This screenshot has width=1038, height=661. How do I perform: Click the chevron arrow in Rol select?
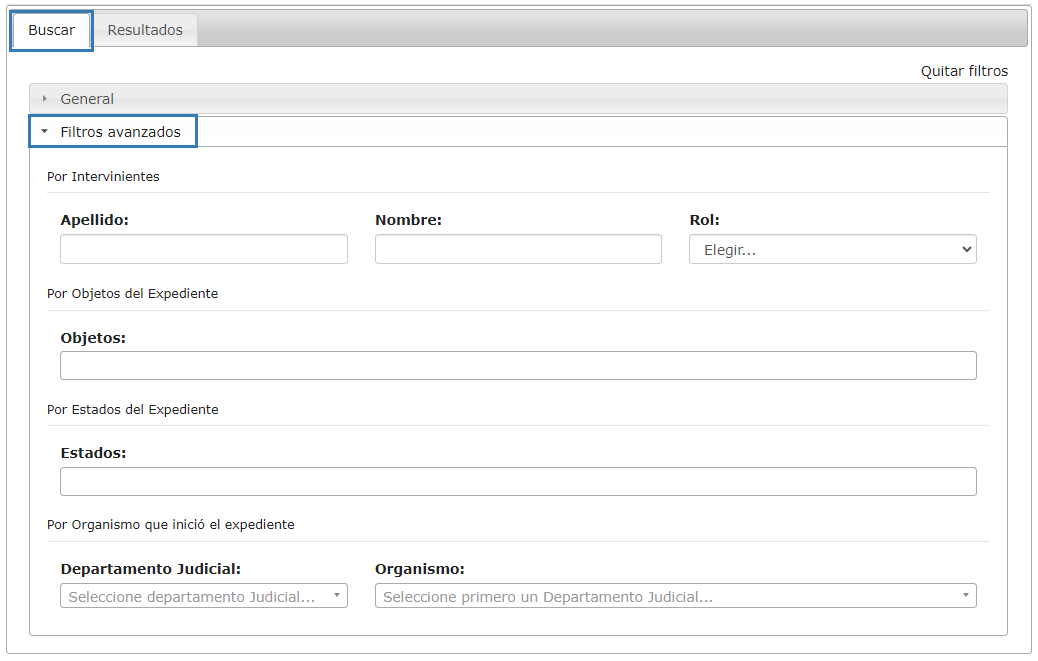[x=965, y=250]
